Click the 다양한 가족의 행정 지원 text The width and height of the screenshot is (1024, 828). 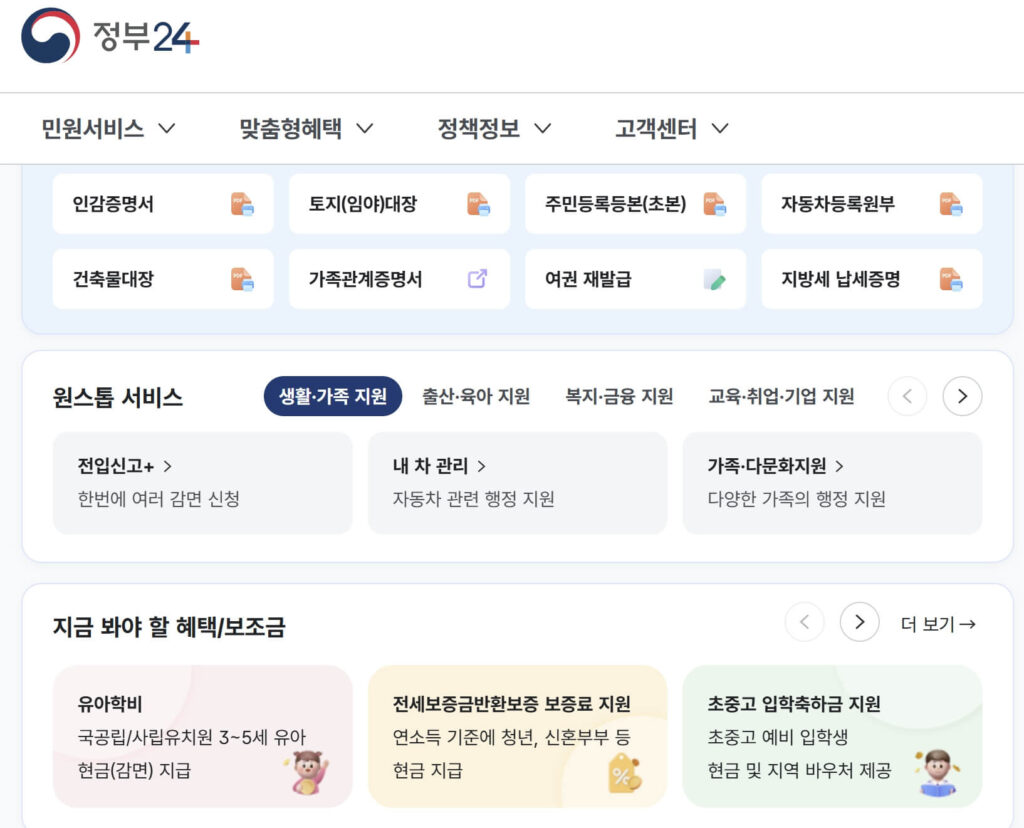pos(797,499)
